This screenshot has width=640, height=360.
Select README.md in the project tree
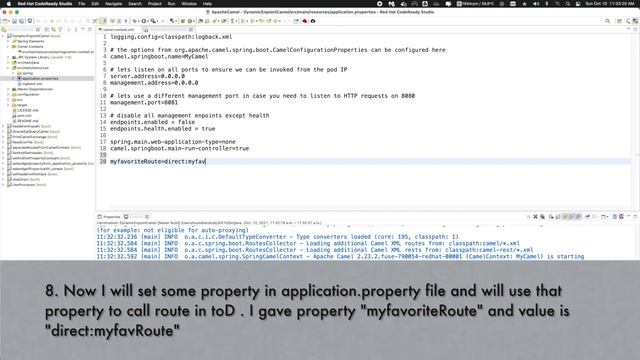tap(28, 121)
